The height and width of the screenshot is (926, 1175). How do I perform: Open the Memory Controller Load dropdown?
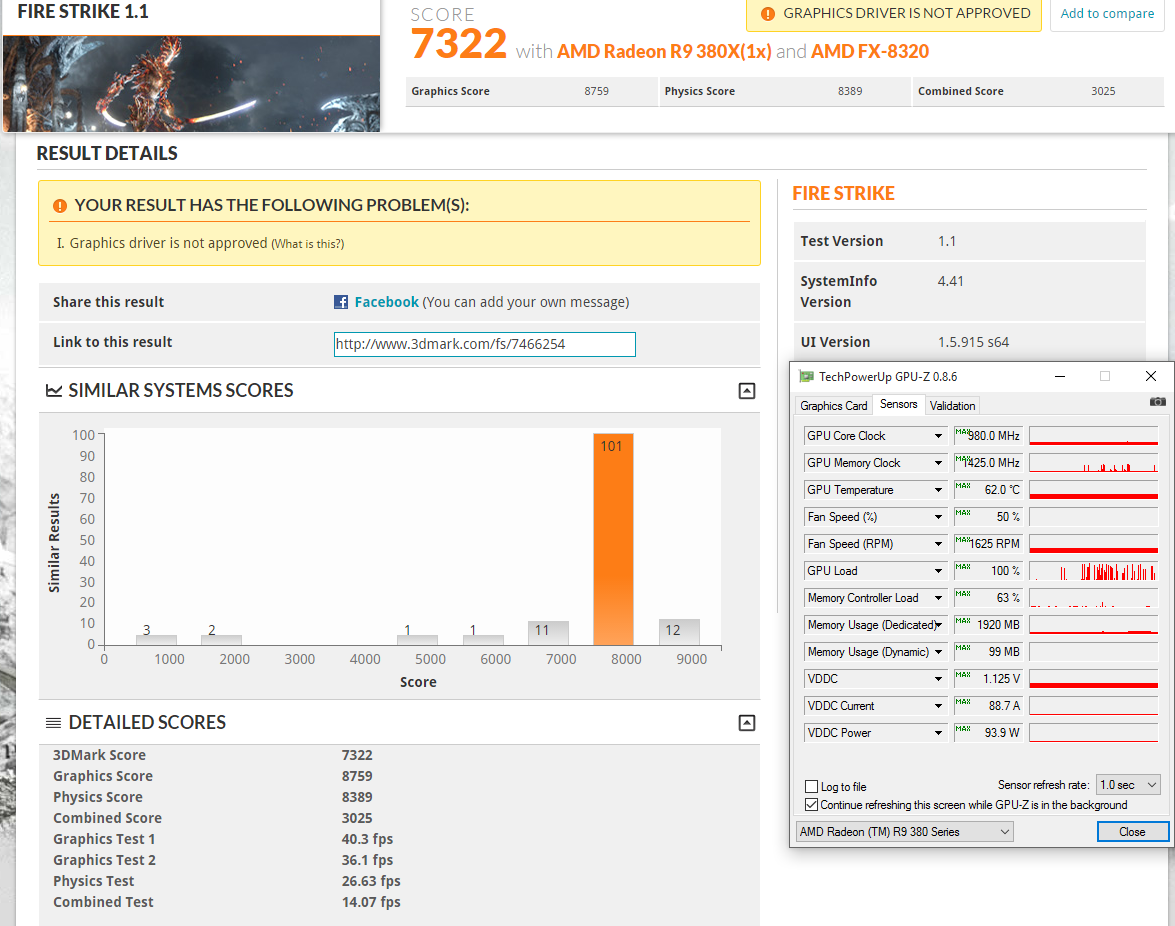tap(938, 598)
